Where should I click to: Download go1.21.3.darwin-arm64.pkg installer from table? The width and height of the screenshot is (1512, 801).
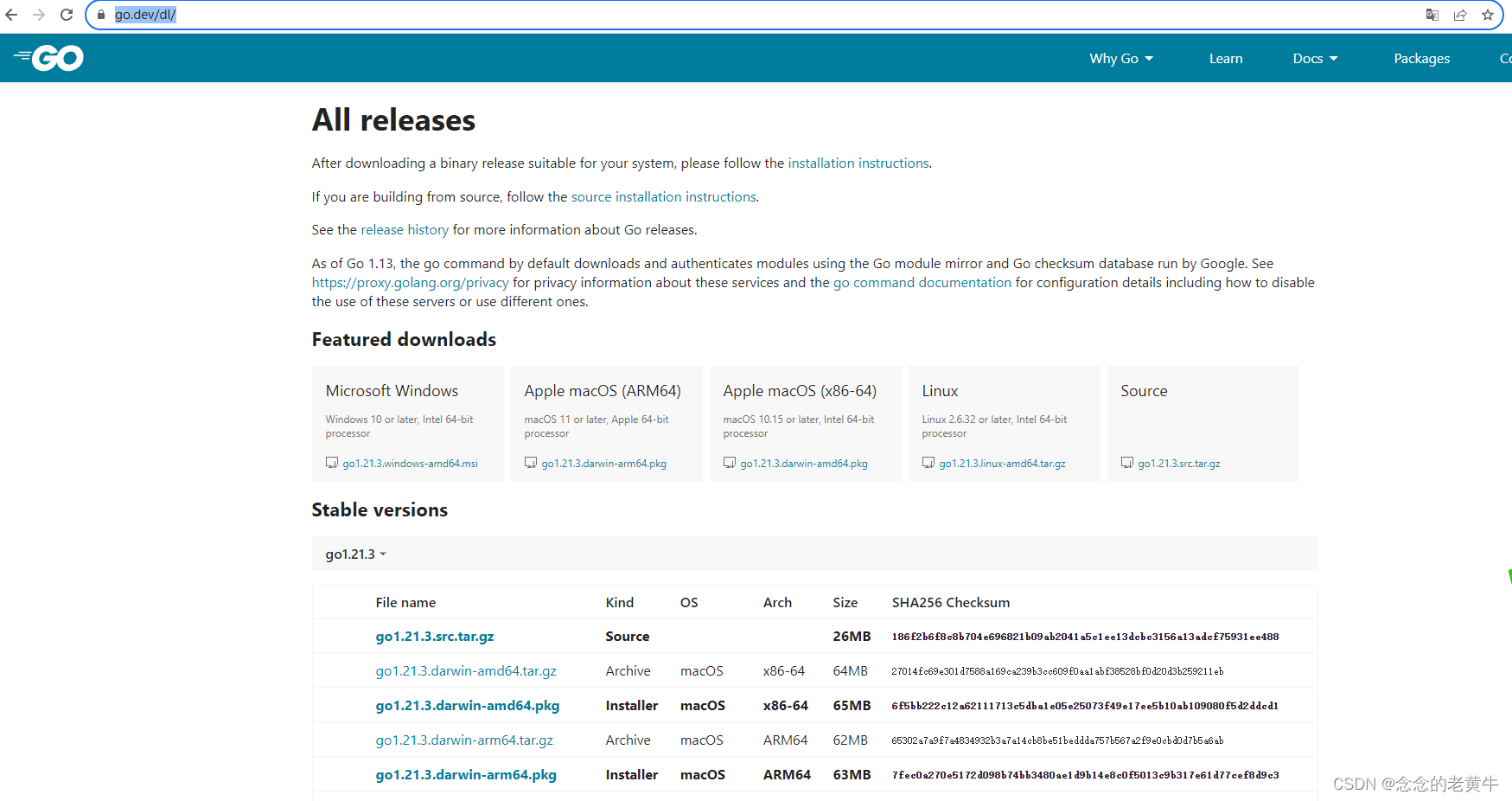tap(466, 775)
